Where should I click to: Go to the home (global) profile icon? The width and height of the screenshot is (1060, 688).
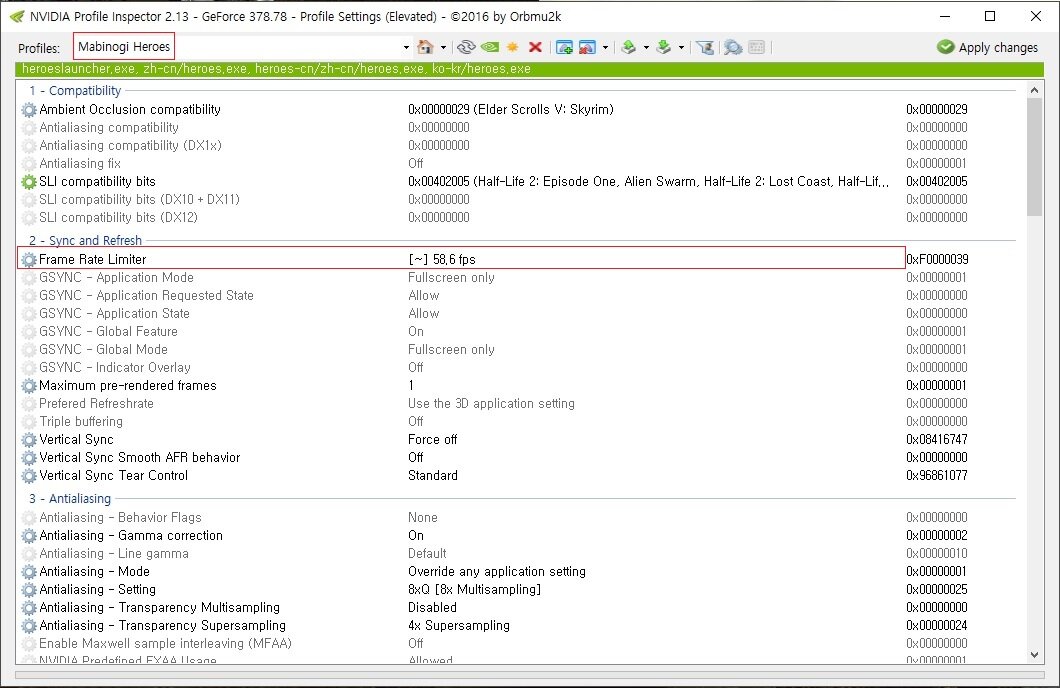[425, 47]
